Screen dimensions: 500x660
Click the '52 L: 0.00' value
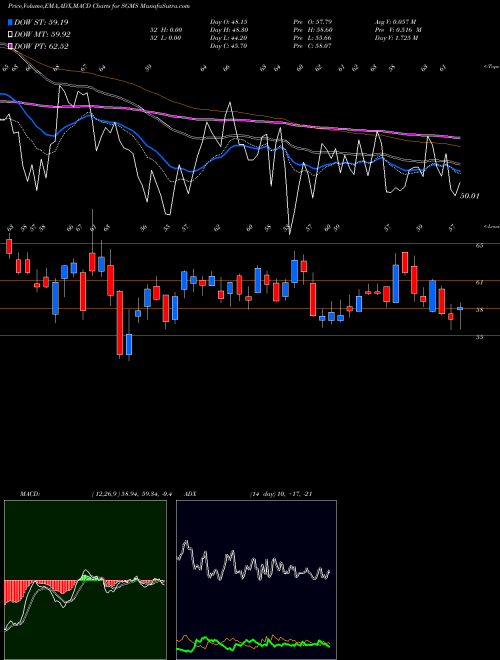click(x=165, y=38)
